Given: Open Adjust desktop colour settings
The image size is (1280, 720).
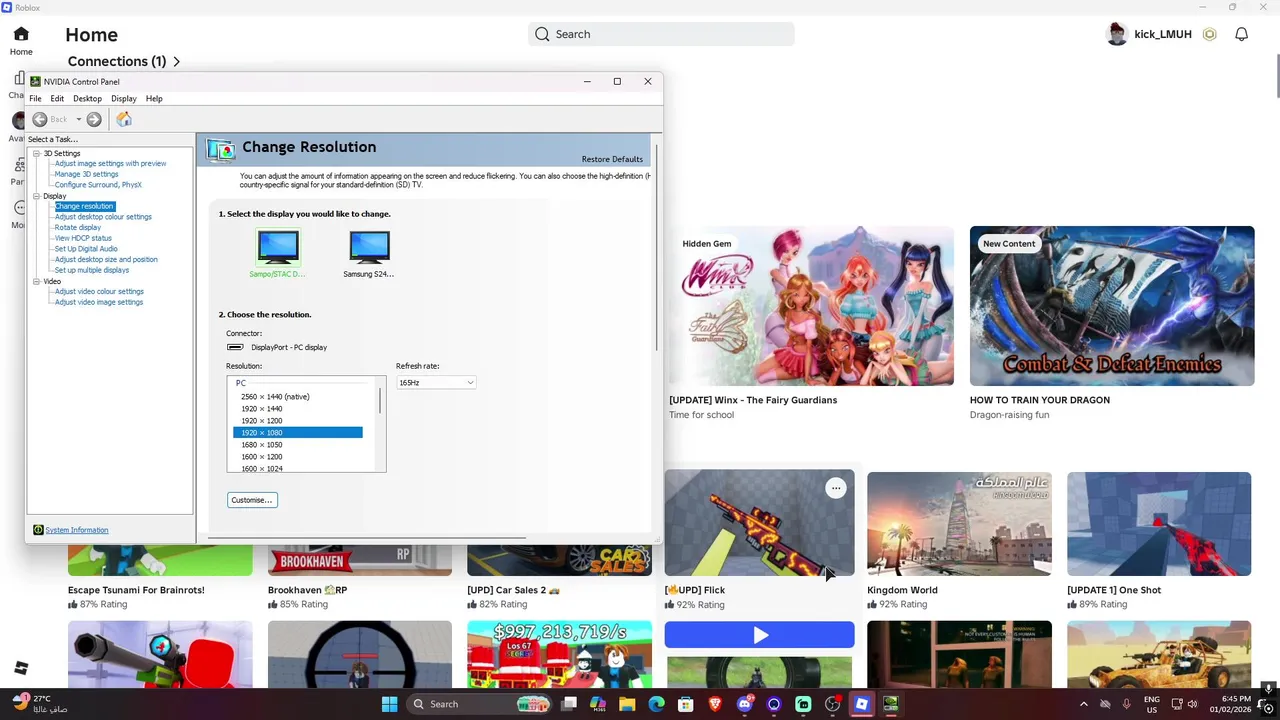Looking at the screenshot, I should coord(103,217).
